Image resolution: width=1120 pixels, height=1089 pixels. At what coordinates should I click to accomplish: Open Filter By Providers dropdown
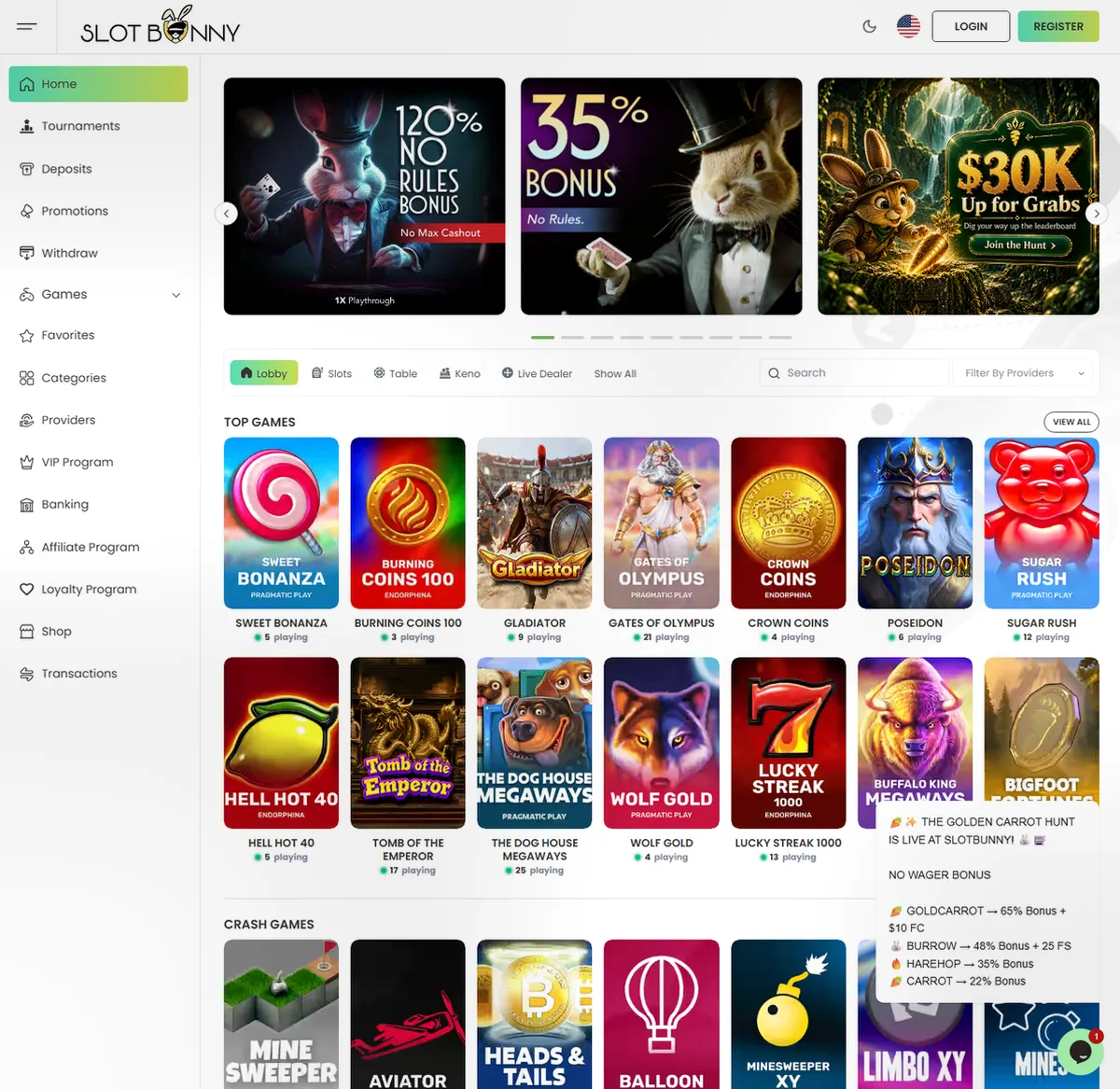1024,372
